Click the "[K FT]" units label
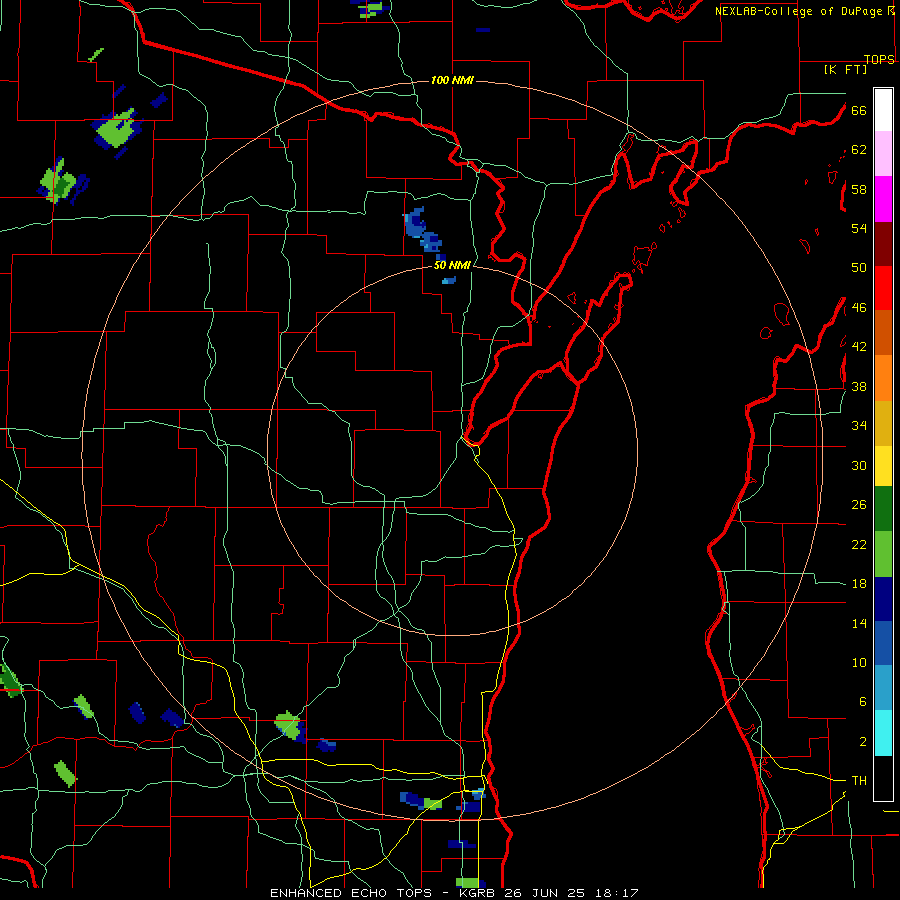Viewport: 900px width, 900px height. (846, 69)
